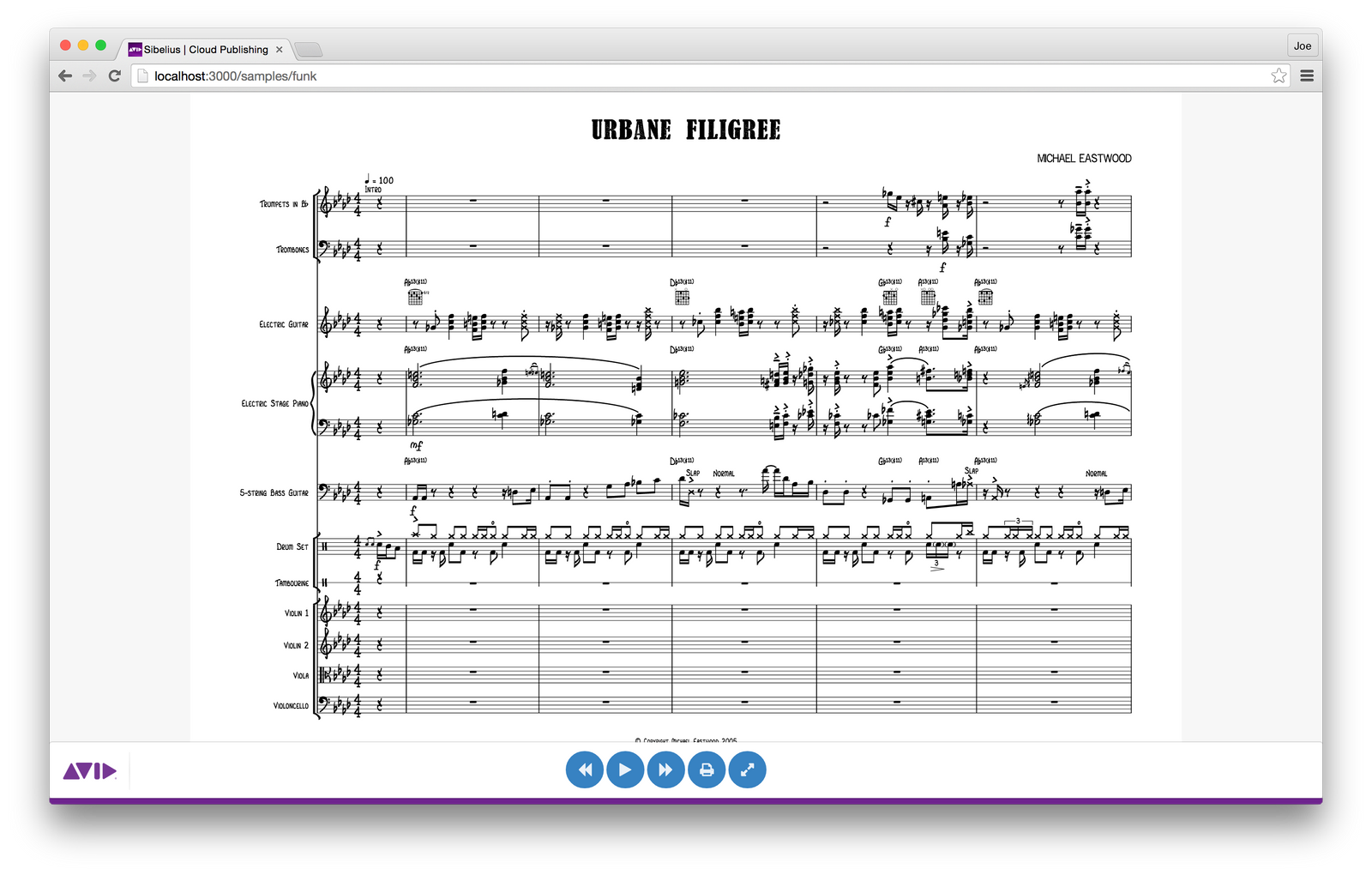The height and width of the screenshot is (875, 1372).
Task: Go back with the browser back arrow
Action: tap(65, 75)
